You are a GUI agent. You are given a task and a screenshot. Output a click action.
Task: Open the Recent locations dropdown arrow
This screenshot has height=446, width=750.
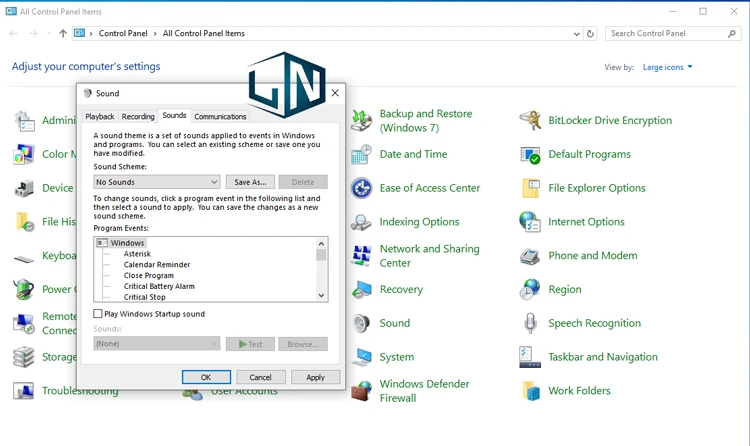point(49,33)
